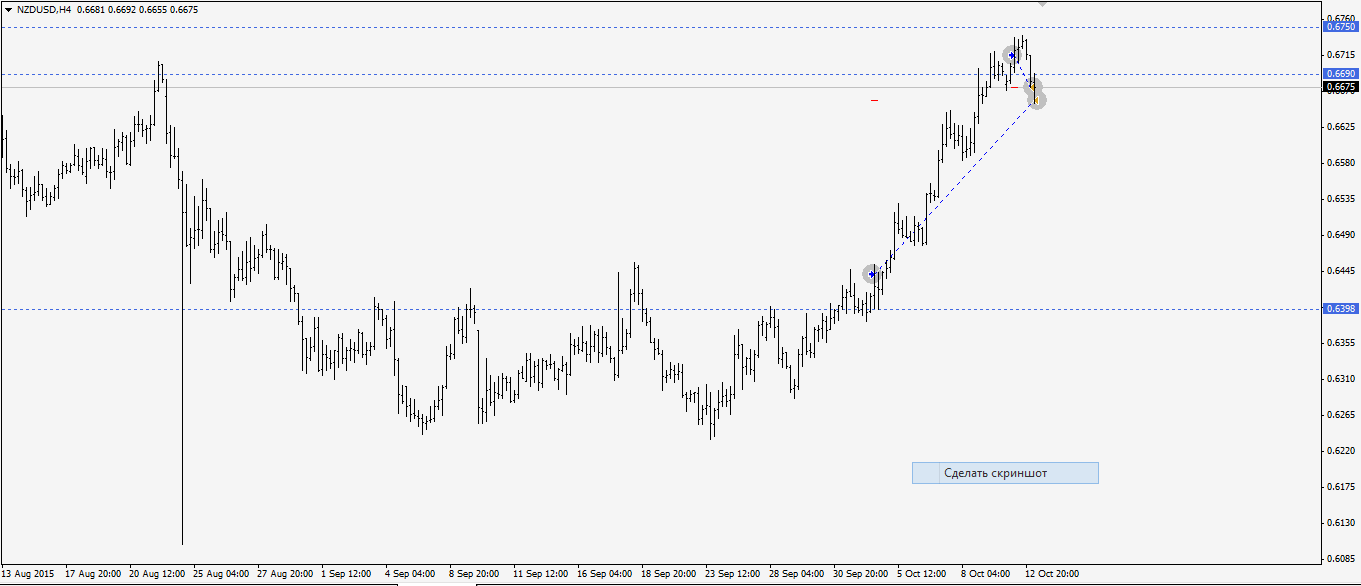Image resolution: width=1361 pixels, height=586 pixels.
Task: Click the blue 0.6690 price level label
Action: [x=1340, y=73]
